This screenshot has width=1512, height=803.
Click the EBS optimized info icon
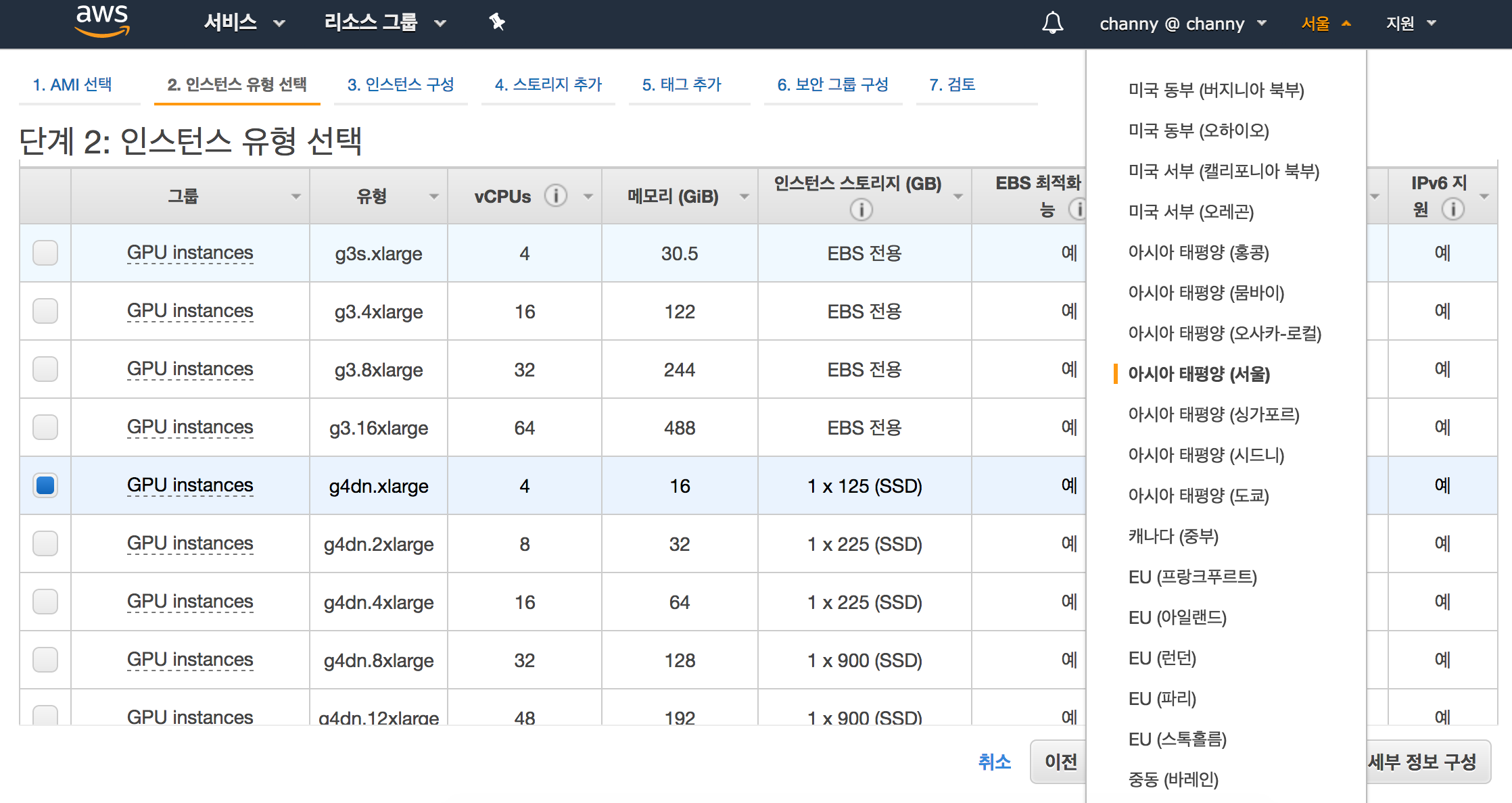click(1077, 209)
